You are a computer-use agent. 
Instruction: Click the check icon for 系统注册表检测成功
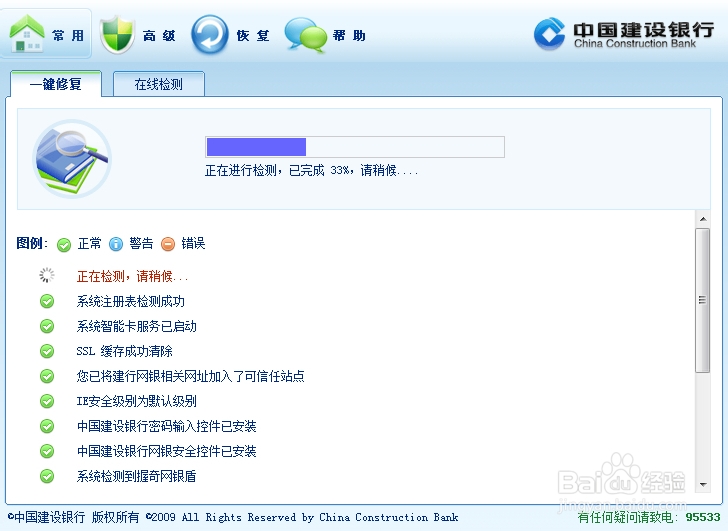(47, 301)
